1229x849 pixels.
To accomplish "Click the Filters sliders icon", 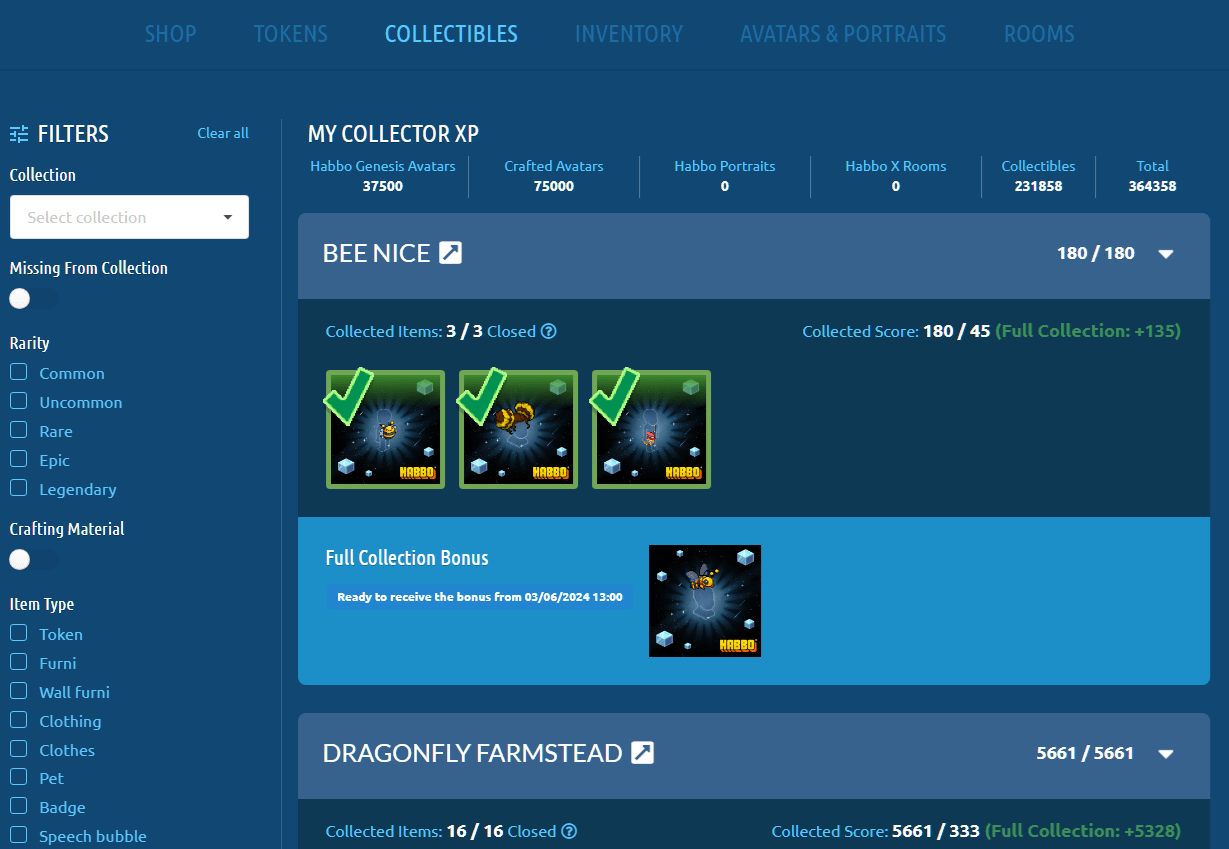I will pyautogui.click(x=19, y=134).
